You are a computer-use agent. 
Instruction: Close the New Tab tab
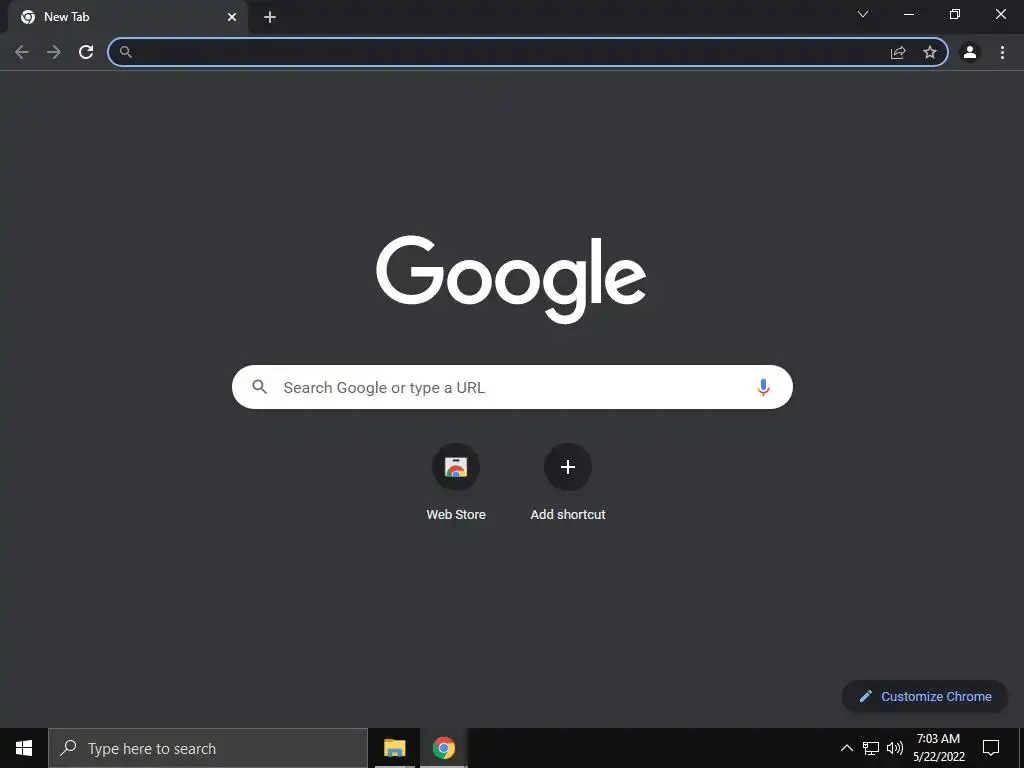pyautogui.click(x=232, y=17)
